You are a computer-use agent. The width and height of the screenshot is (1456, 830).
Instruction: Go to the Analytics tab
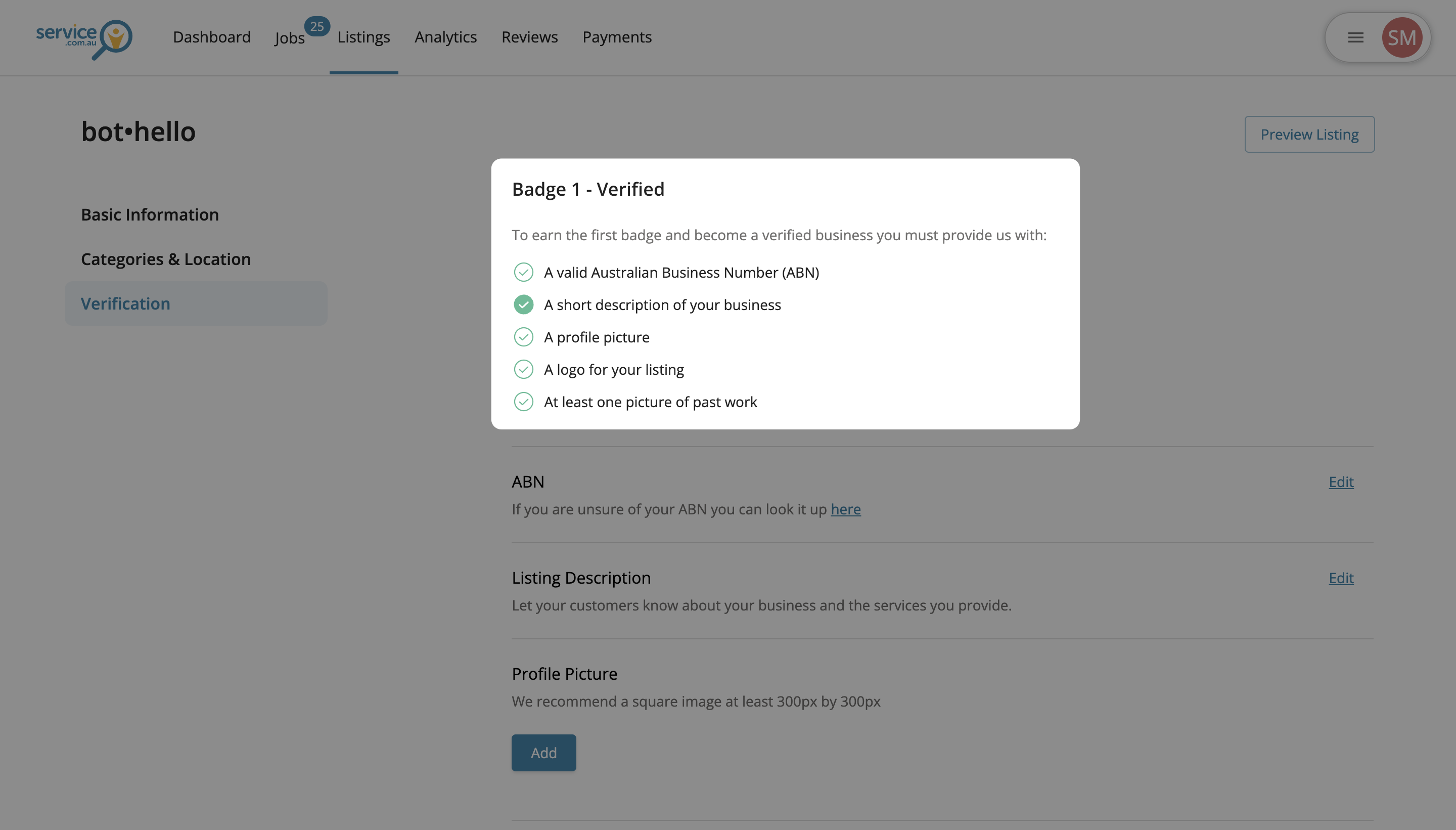[445, 37]
